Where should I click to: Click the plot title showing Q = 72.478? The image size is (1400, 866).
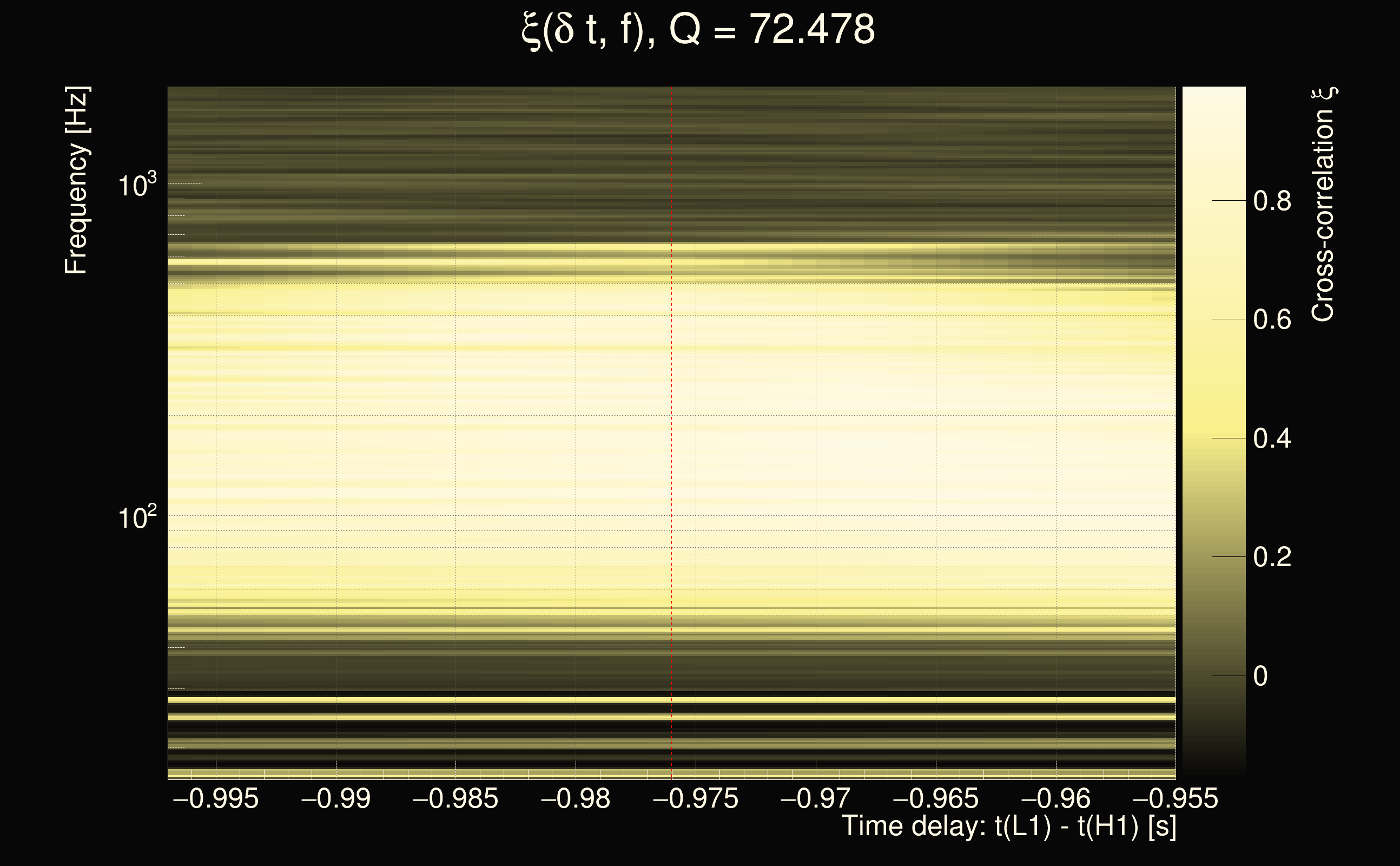[698, 30]
